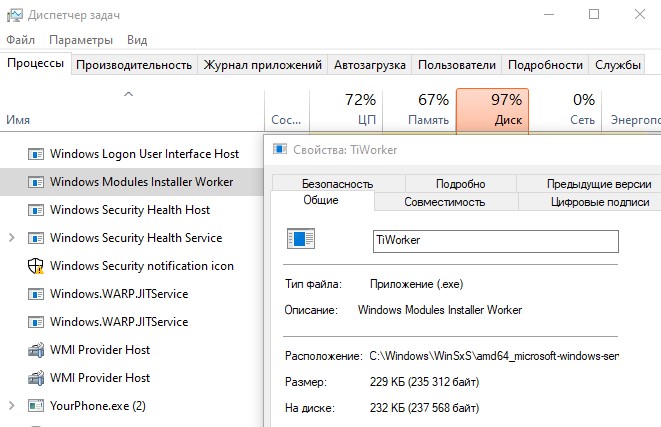Click the Приложение (.exe) file type value
661x427 pixels.
[x=416, y=284]
